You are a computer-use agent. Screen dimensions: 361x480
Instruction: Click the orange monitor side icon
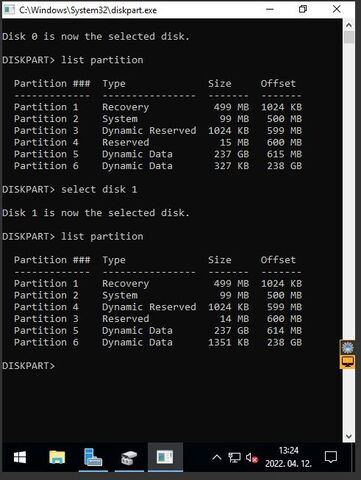(348, 362)
